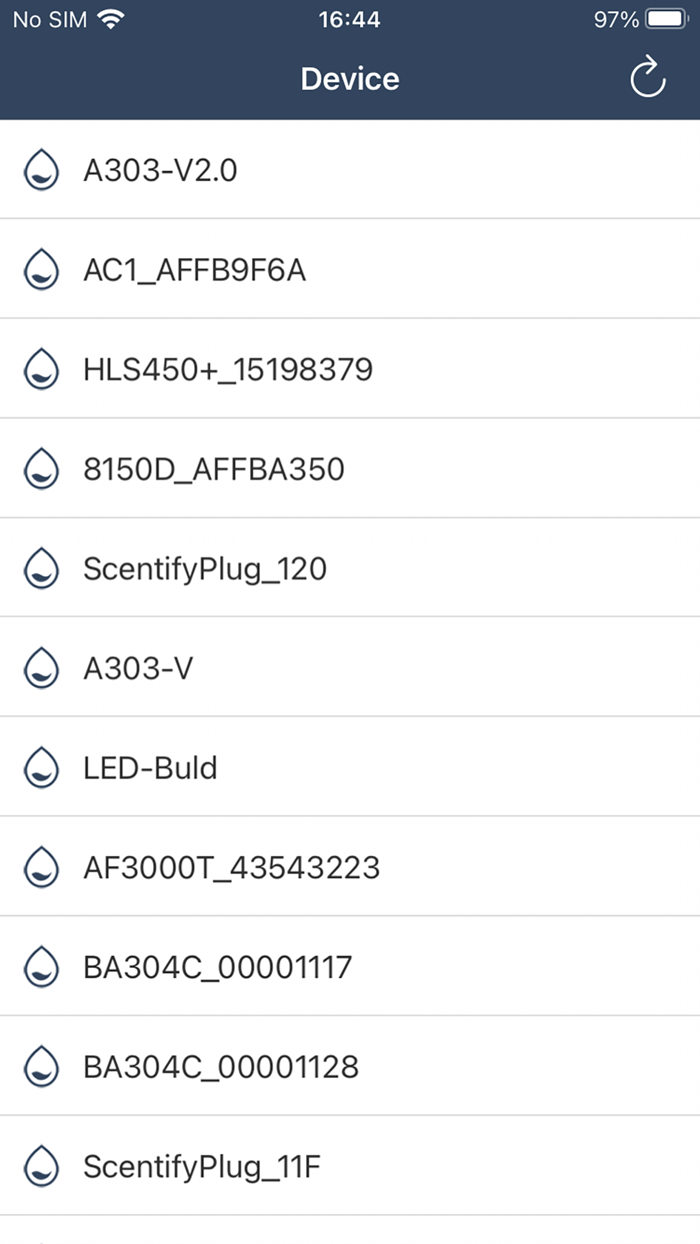Tap the droplet icon beside A303-V2.0
Screen dimensions: 700x1244
41,169
